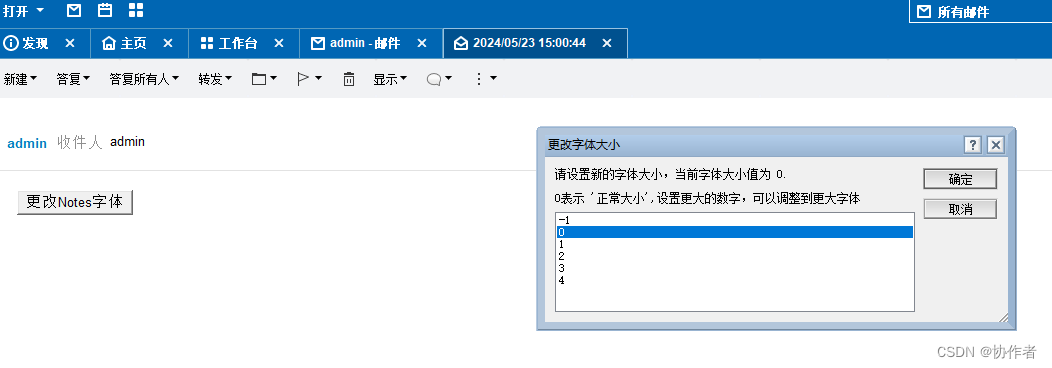Open the chat bubble icon menu
Screen dimensions: 1052x368
[x=439, y=79]
